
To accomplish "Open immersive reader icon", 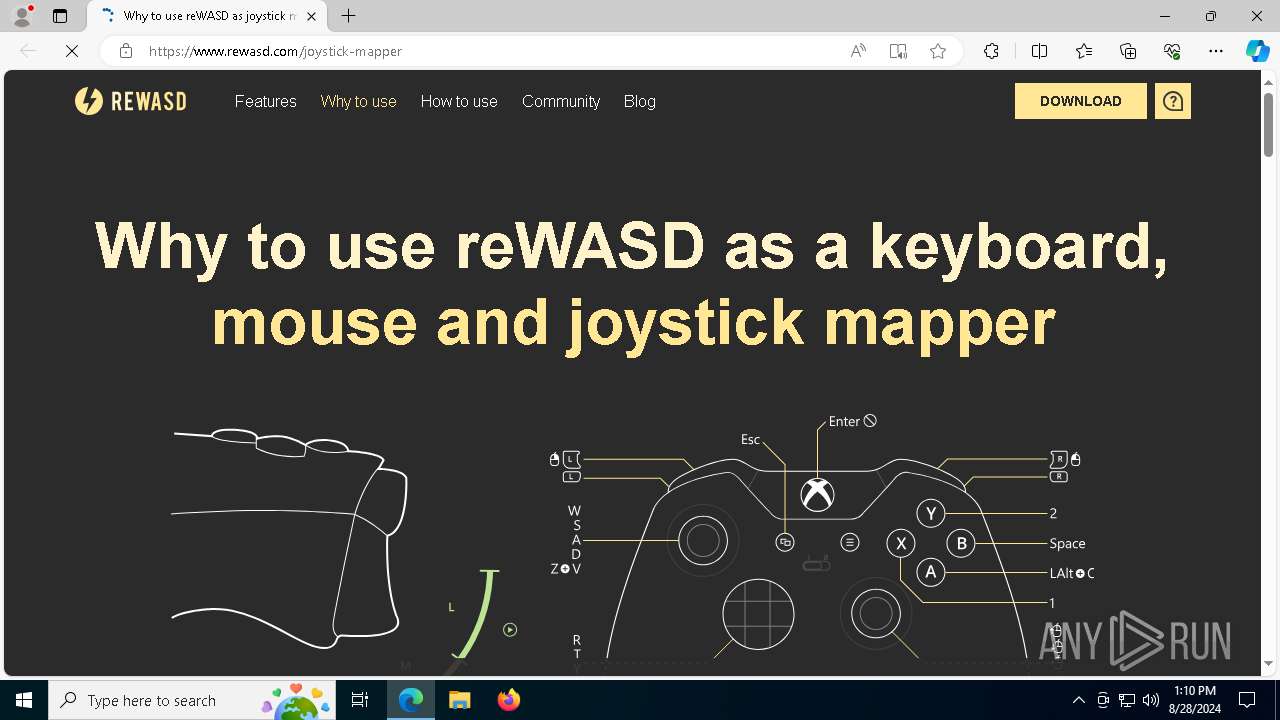I will pyautogui.click(x=898, y=51).
